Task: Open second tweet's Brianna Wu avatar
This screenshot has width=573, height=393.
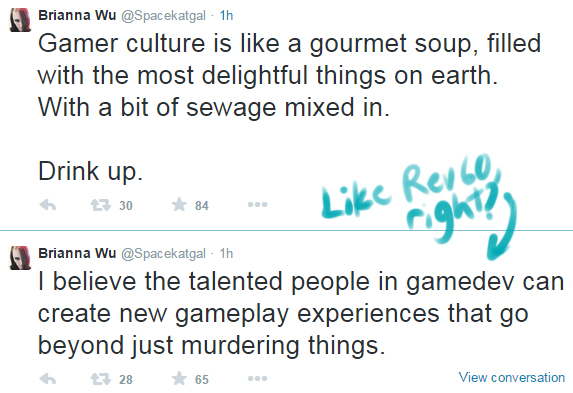Action: (x=20, y=258)
